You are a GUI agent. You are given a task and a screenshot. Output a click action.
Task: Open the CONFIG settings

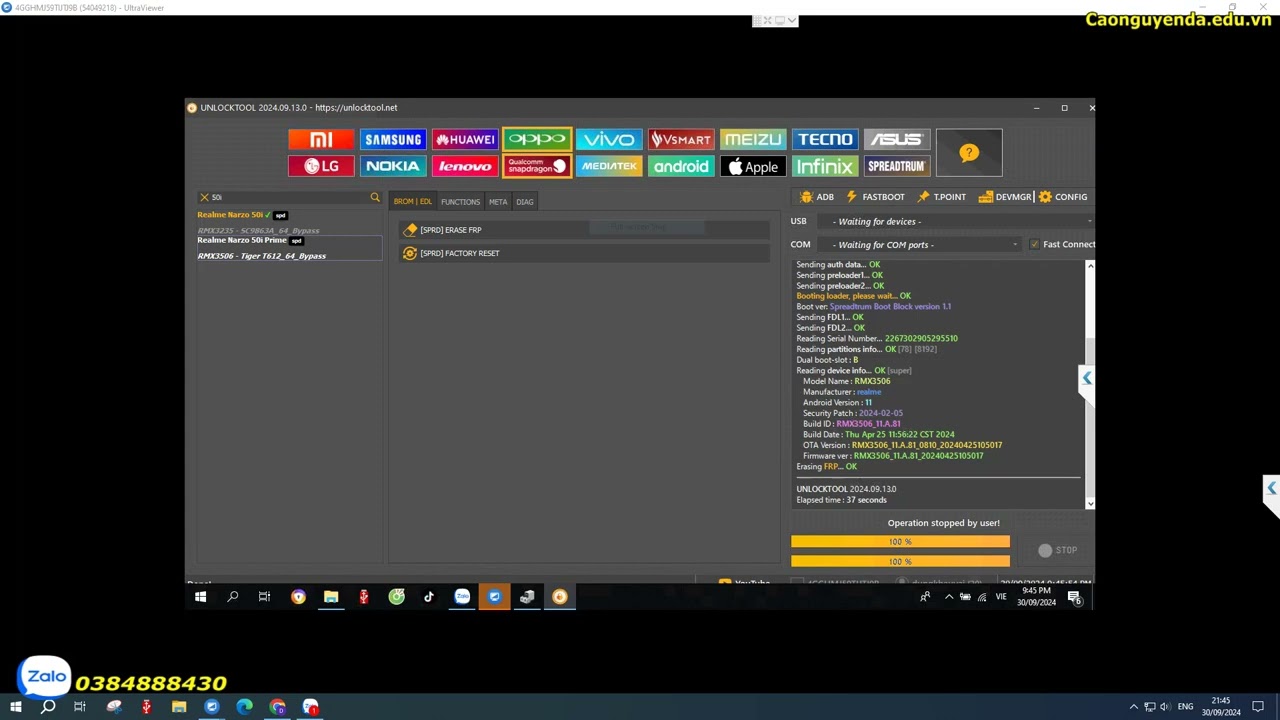[x=1063, y=197]
